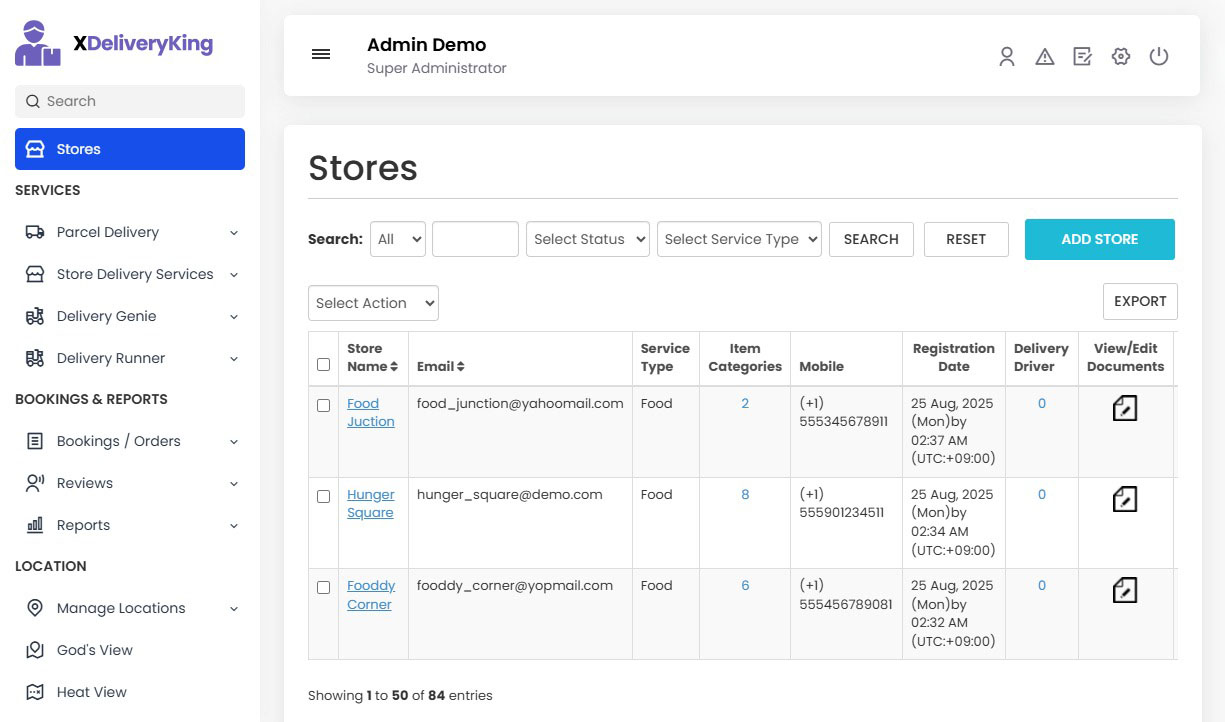Select Manage Locations in the sidebar

pyautogui.click(x=120, y=608)
